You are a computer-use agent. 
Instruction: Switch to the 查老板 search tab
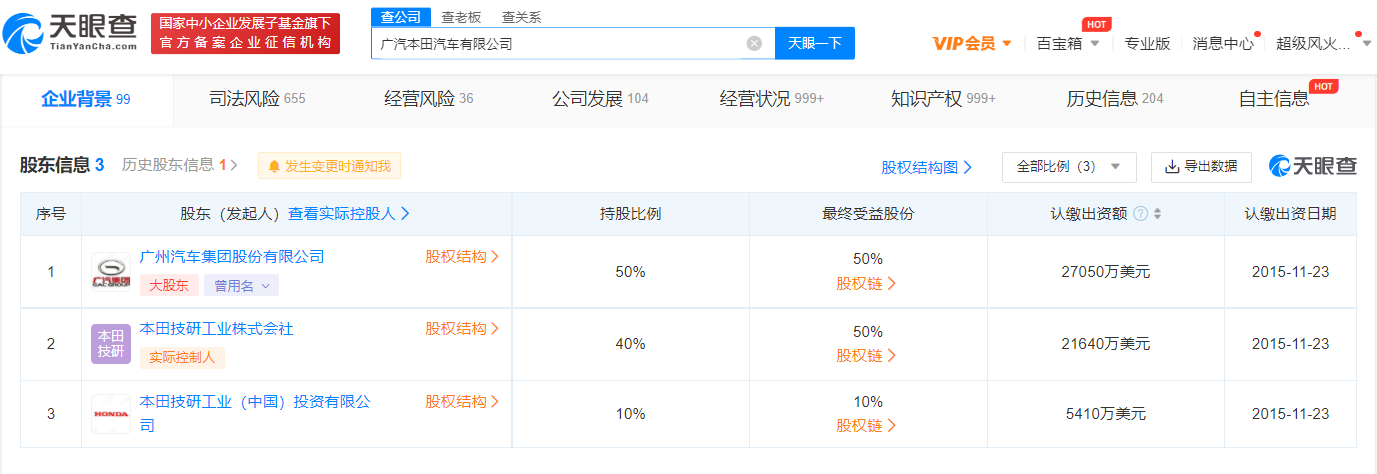pyautogui.click(x=461, y=17)
